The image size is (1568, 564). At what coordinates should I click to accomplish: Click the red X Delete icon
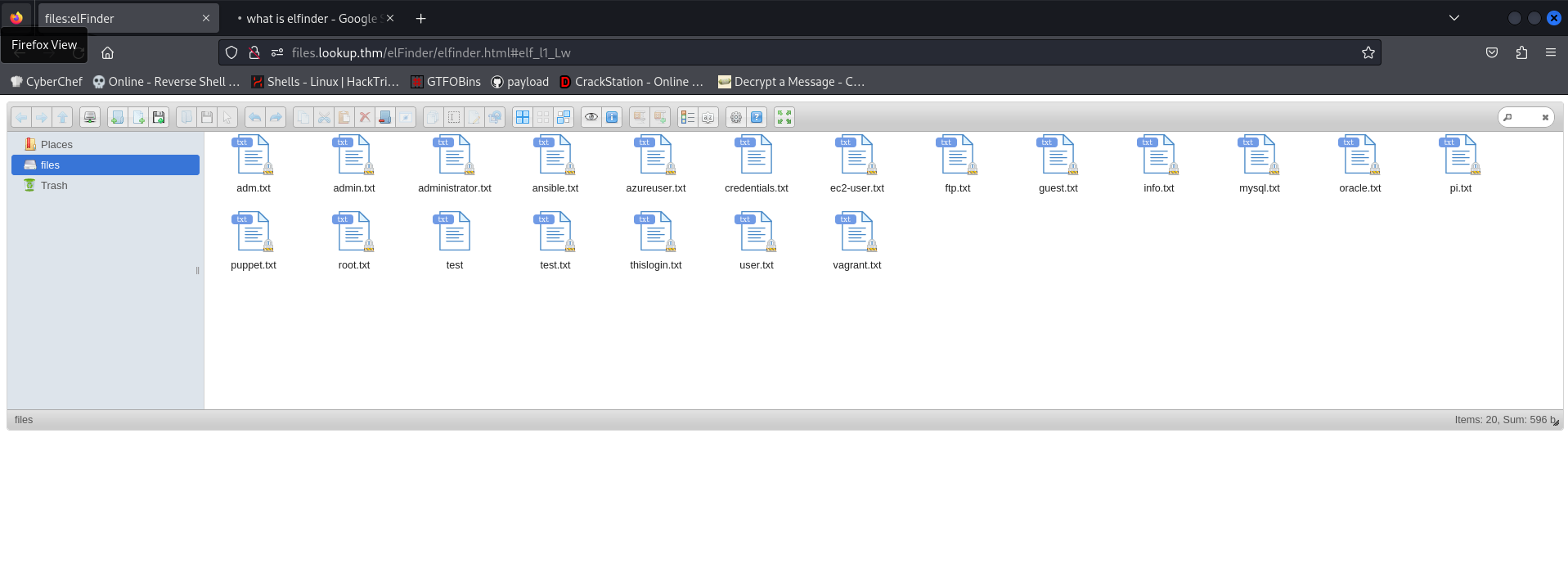(365, 118)
